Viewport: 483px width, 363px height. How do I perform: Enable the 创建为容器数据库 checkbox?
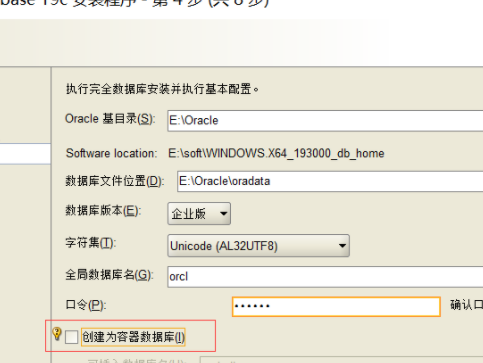71,337
